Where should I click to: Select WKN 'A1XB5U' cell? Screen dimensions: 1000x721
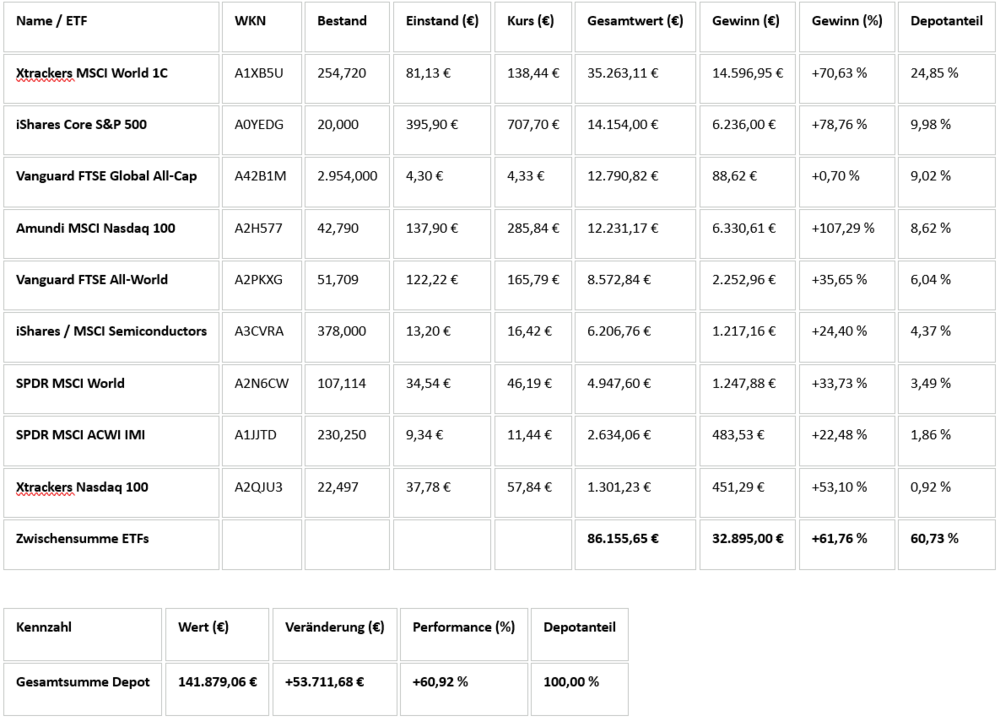tap(261, 79)
